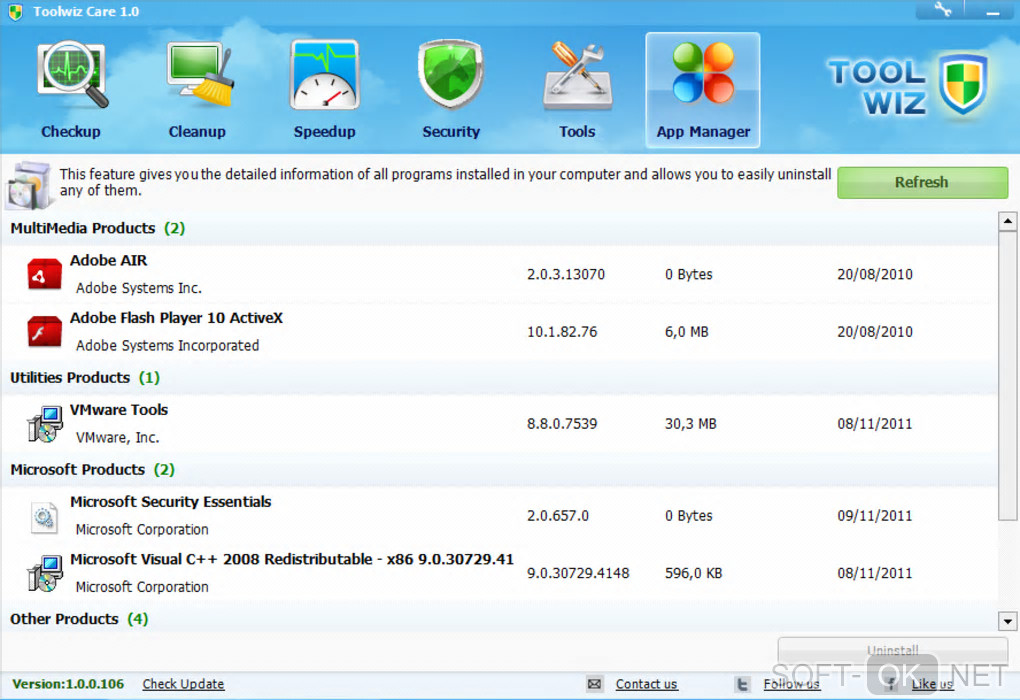Open the Checkup section icon

coord(72,75)
